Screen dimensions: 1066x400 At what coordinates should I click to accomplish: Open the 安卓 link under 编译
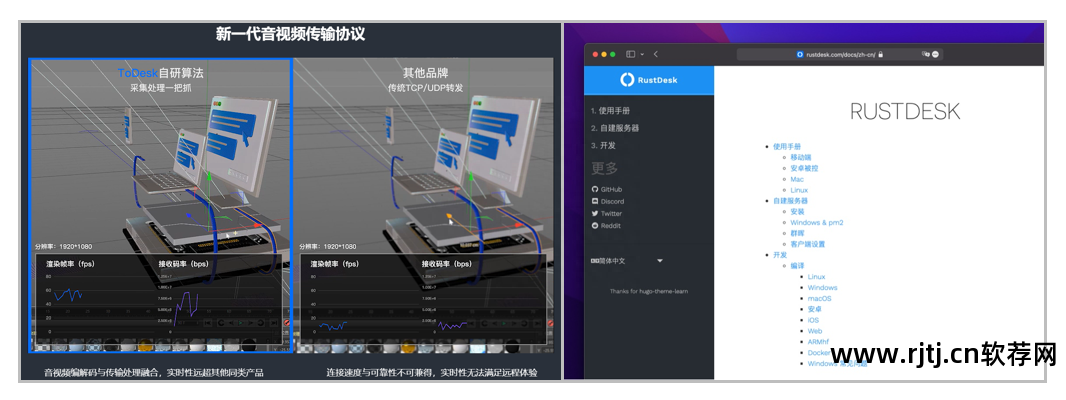pyautogui.click(x=814, y=310)
